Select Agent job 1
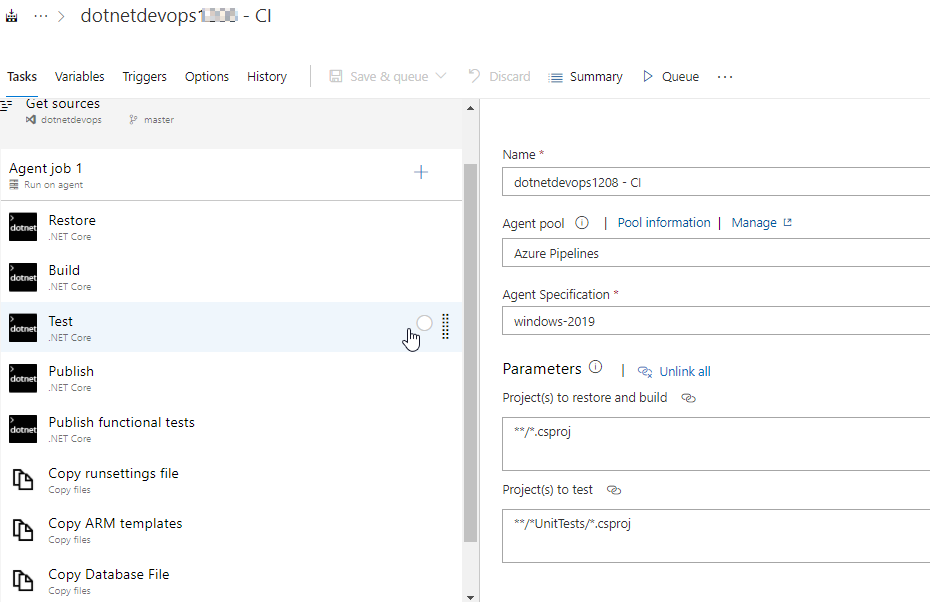930x602 pixels. pos(231,175)
